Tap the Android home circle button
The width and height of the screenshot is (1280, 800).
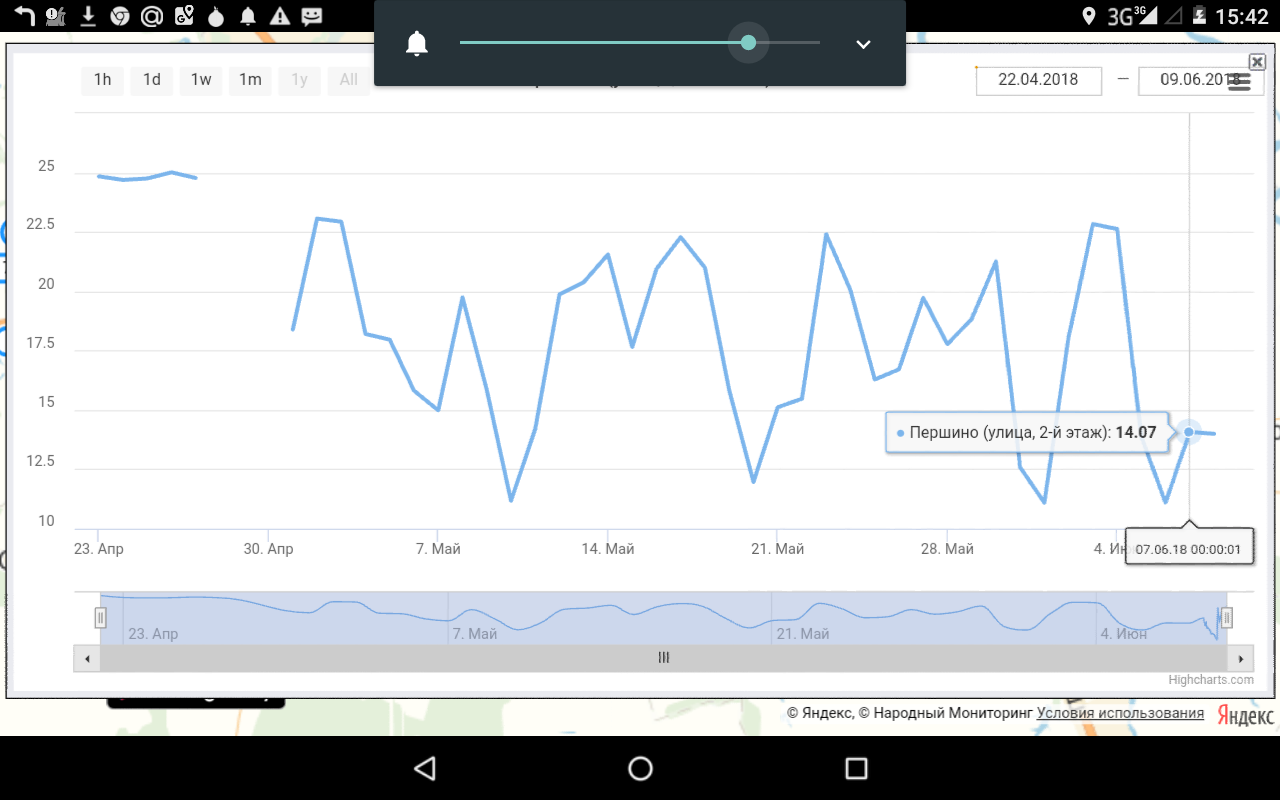(640, 768)
